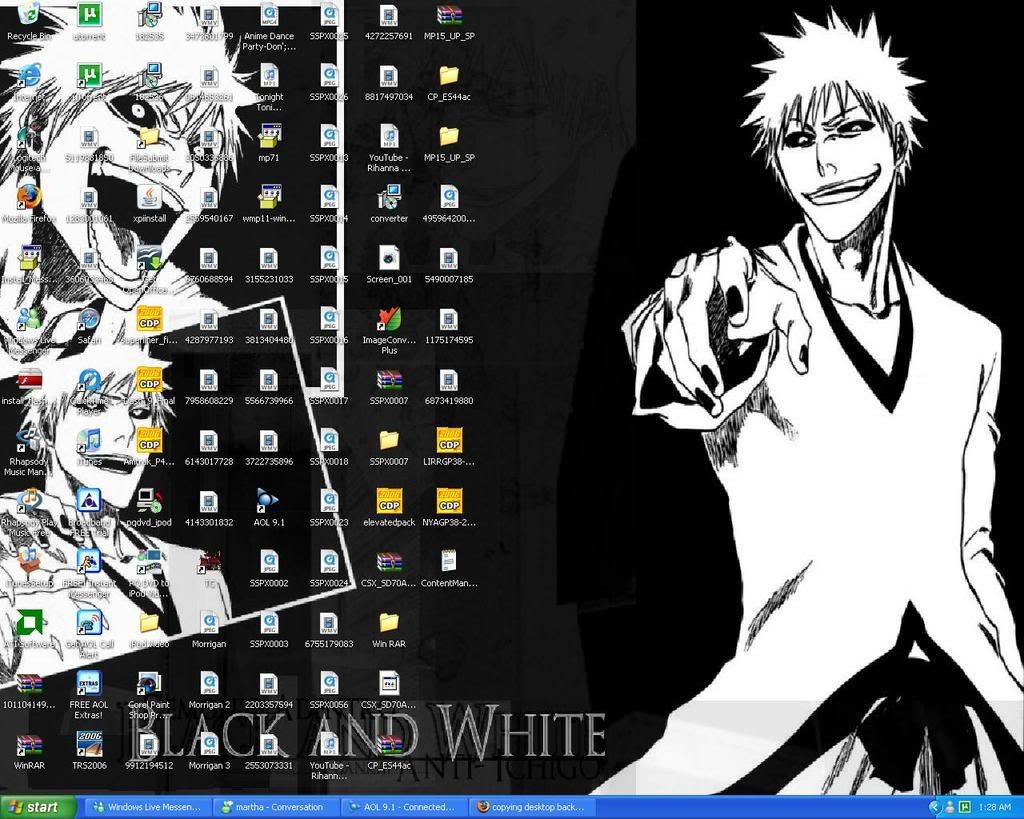Select the 6755179083 WMV file
Image resolution: width=1024 pixels, height=819 pixels.
click(x=329, y=628)
